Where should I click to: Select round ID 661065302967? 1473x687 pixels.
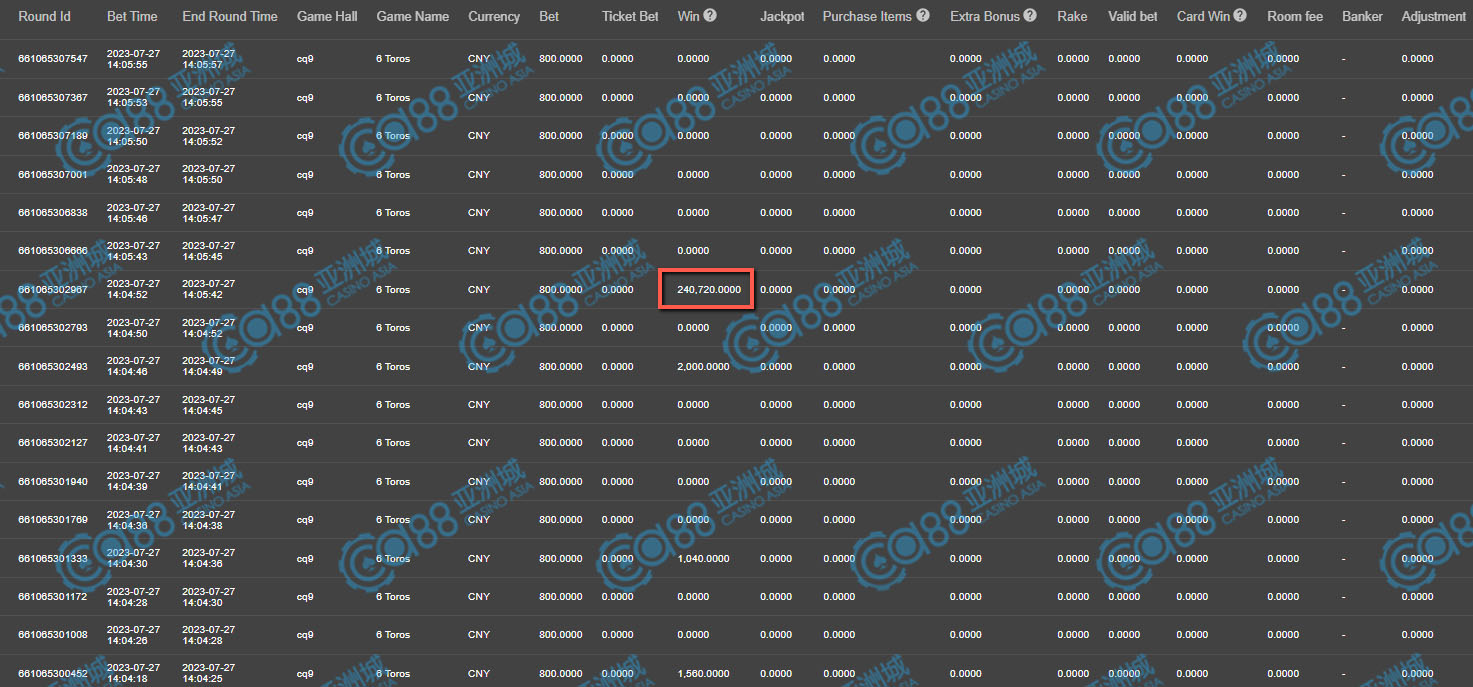click(x=53, y=290)
